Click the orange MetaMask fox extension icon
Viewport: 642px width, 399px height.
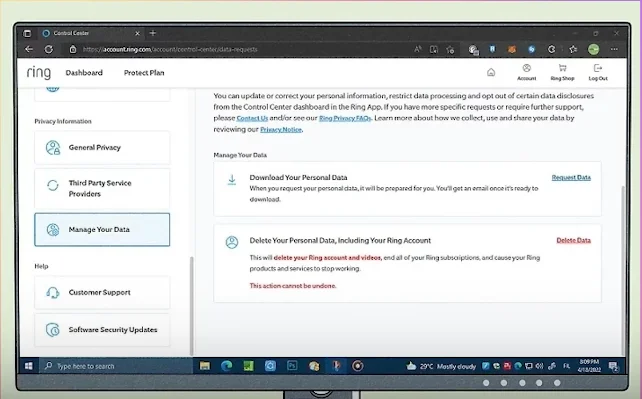coord(512,50)
